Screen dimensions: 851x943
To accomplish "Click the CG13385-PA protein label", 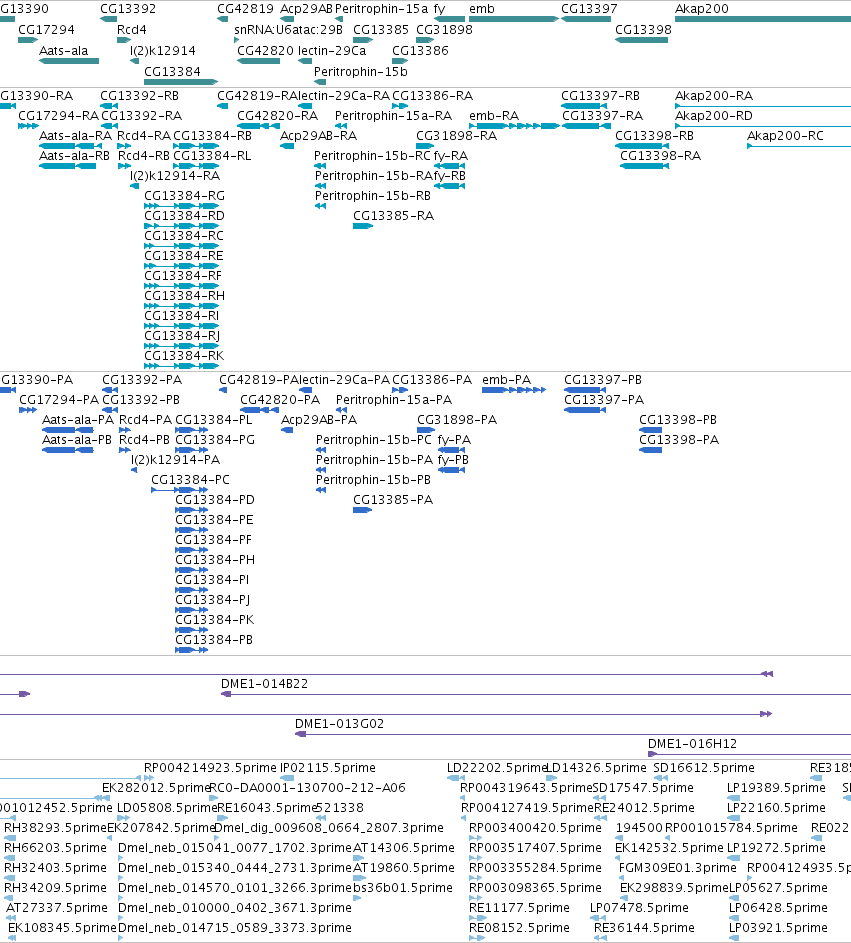I will point(393,500).
